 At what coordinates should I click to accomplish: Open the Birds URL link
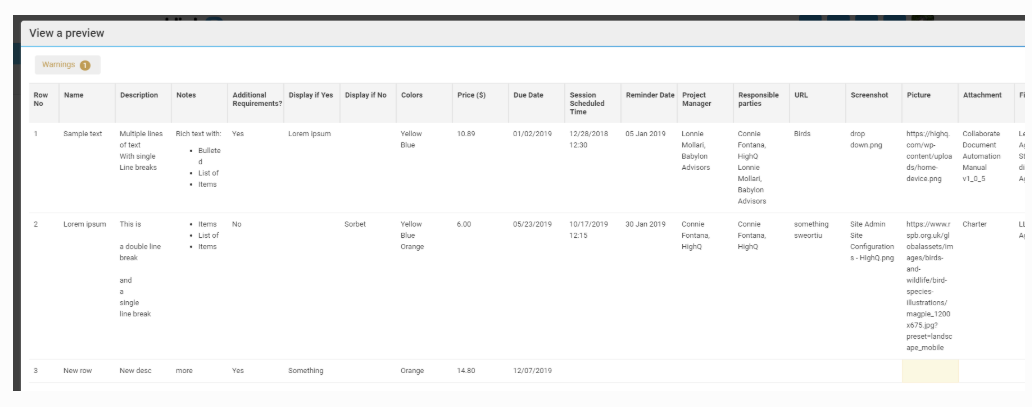pos(802,133)
